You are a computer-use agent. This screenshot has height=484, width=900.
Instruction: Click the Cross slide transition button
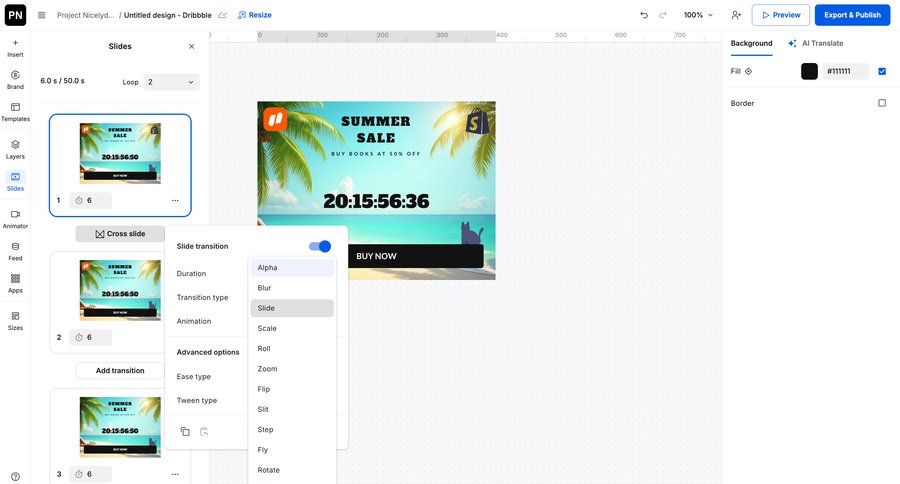pyautogui.click(x=120, y=234)
